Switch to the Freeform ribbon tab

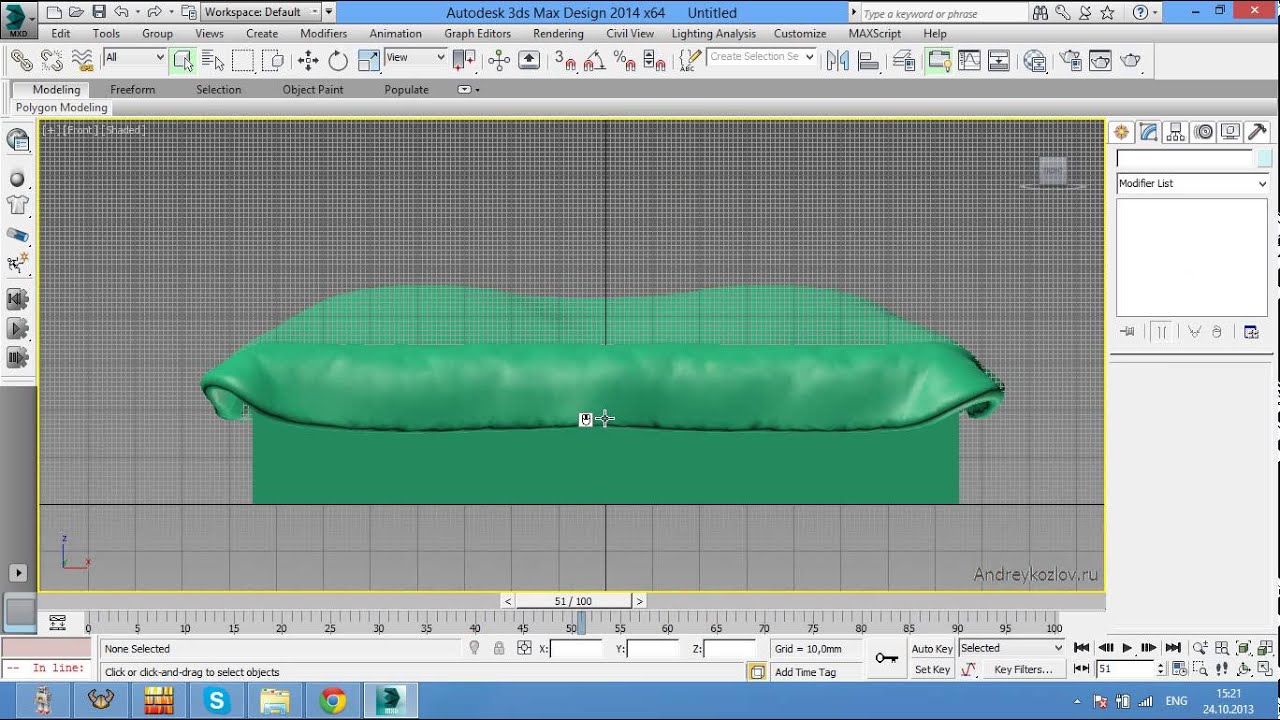click(x=132, y=90)
